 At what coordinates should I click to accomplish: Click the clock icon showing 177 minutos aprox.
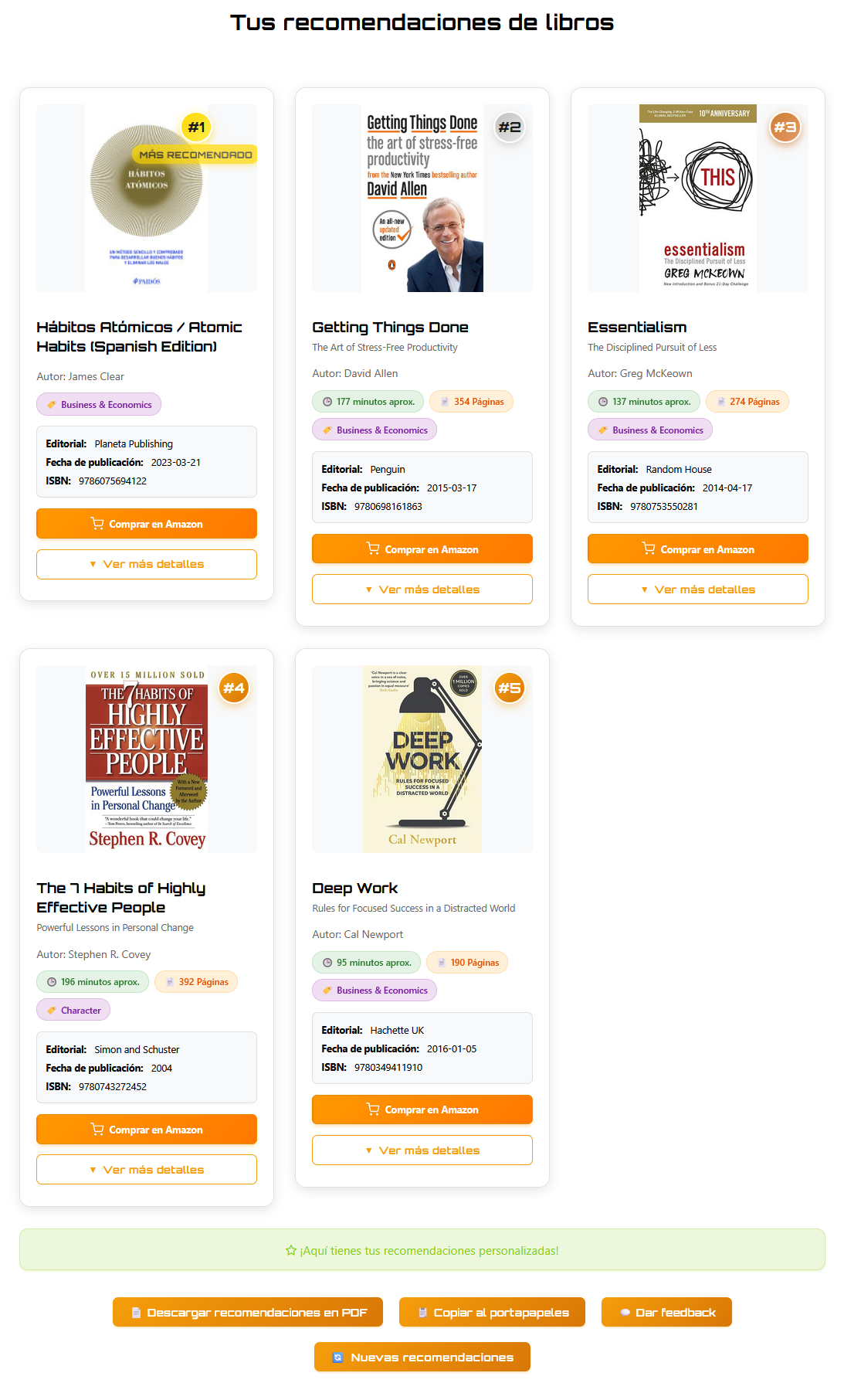pyautogui.click(x=329, y=401)
